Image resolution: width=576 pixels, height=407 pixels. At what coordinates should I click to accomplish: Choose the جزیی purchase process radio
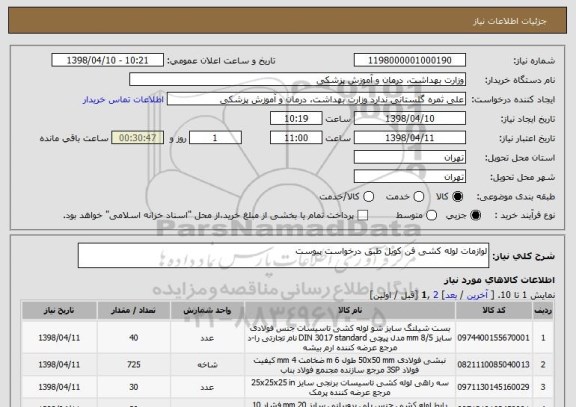coord(475,216)
